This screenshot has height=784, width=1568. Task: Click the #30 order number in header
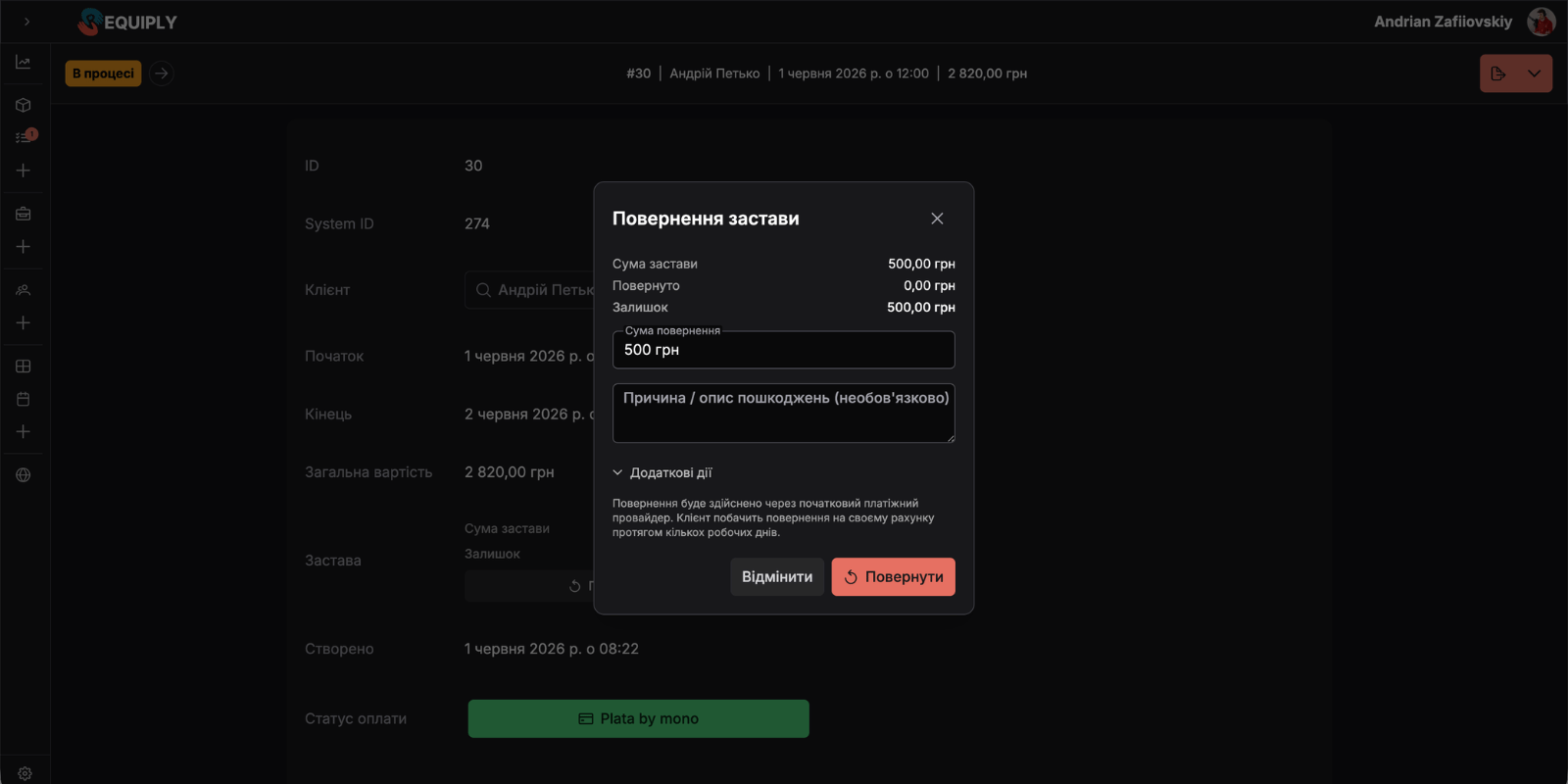pos(638,73)
